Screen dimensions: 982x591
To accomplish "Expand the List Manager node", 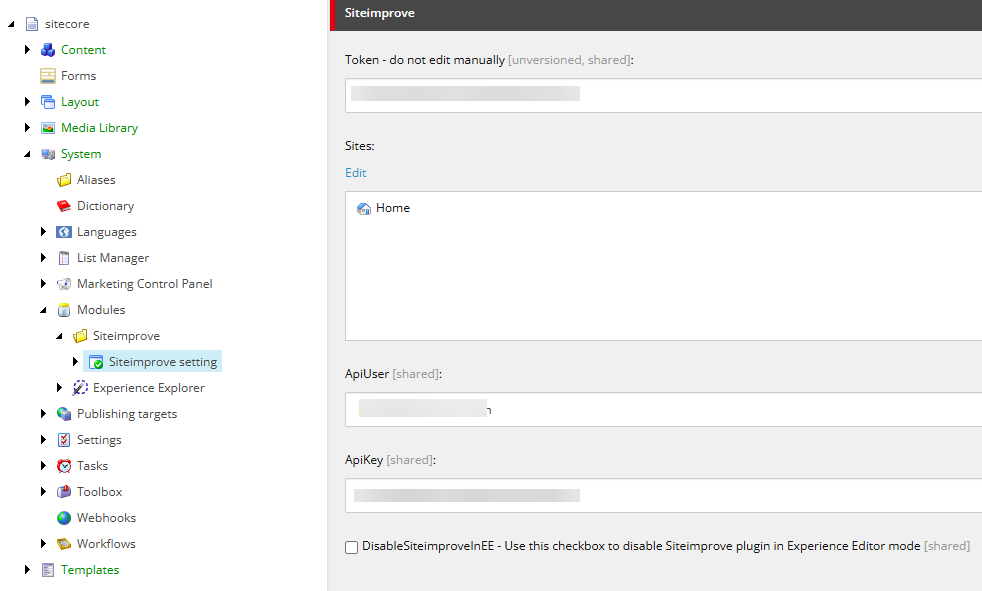I will [43, 257].
